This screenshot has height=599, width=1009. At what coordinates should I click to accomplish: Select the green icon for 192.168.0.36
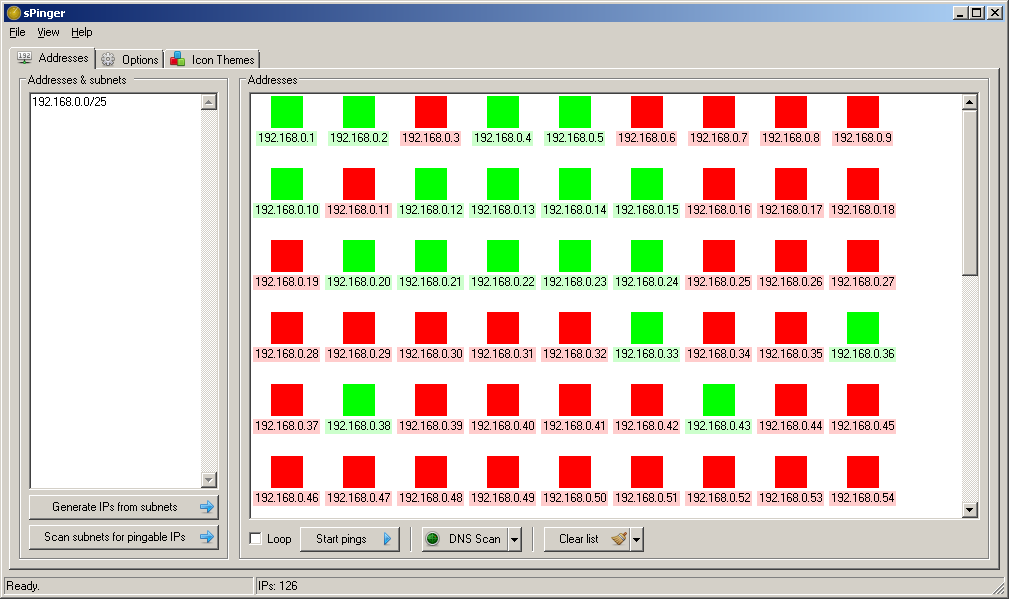pos(863,328)
